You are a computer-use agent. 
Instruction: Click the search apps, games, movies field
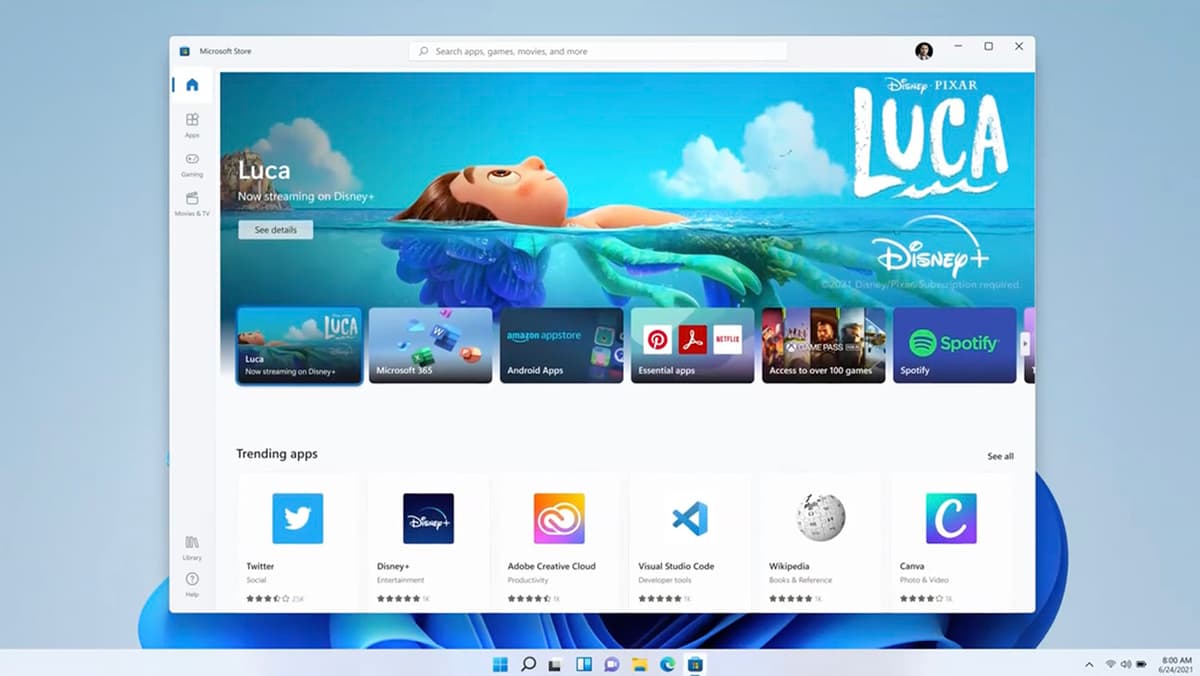(x=598, y=51)
